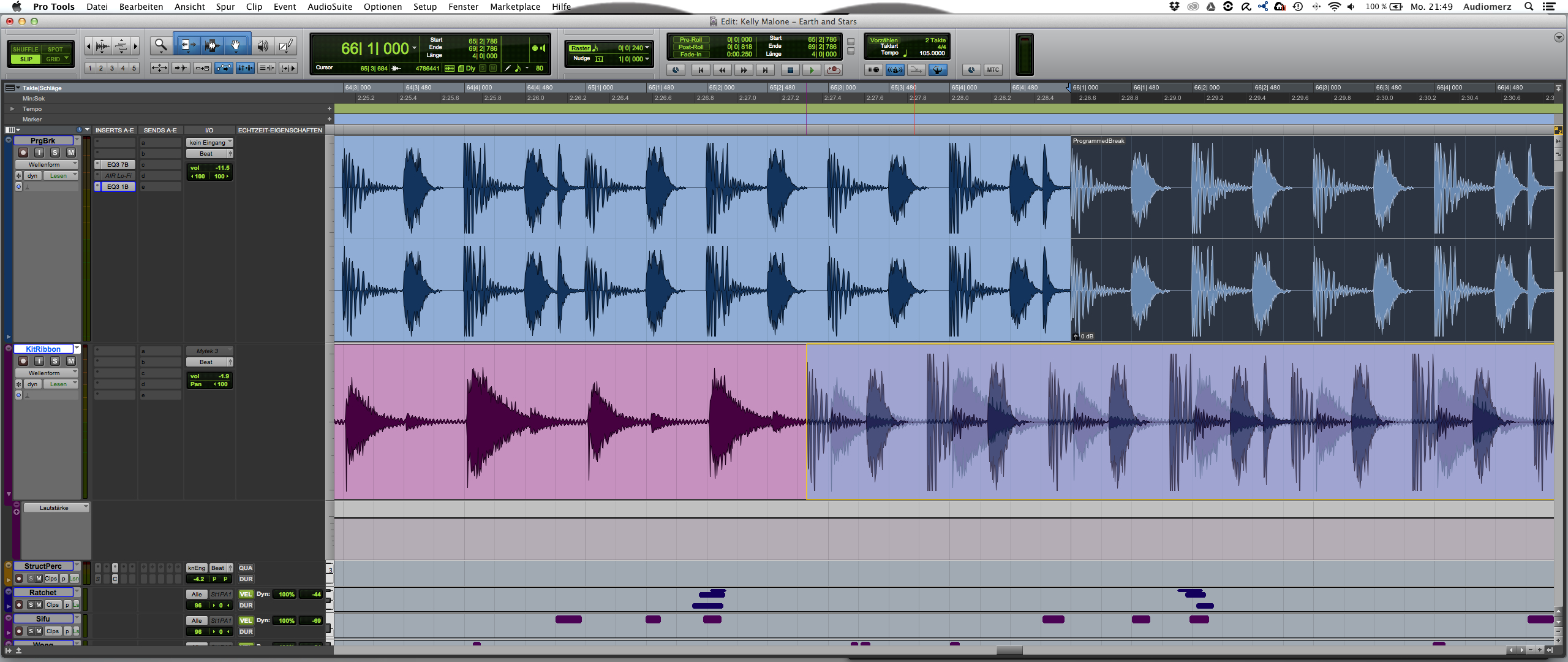Click the horizontal scrollbar thumb
The image size is (1568, 662).
click(x=1009, y=650)
